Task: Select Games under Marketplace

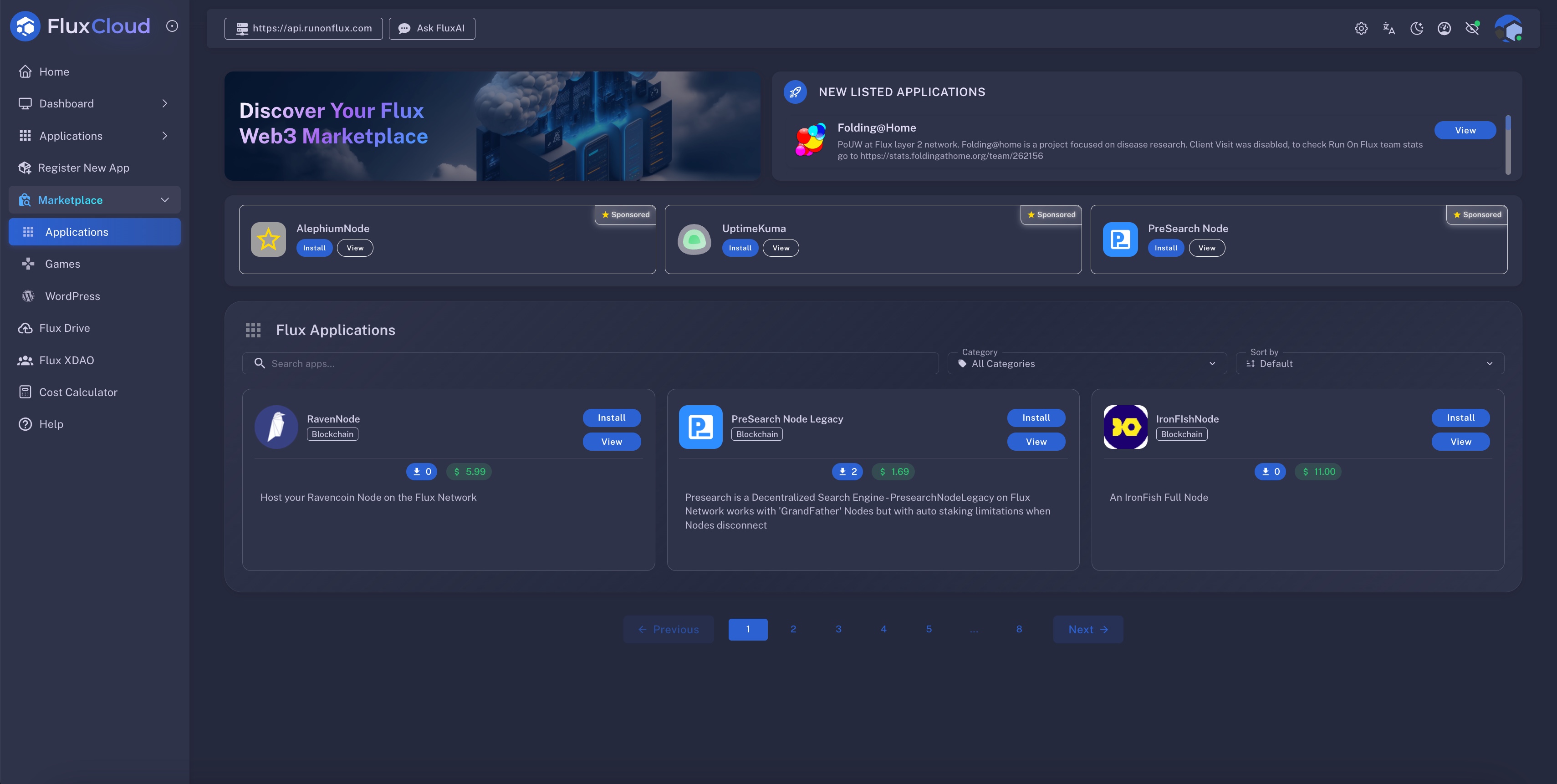Action: pos(62,264)
